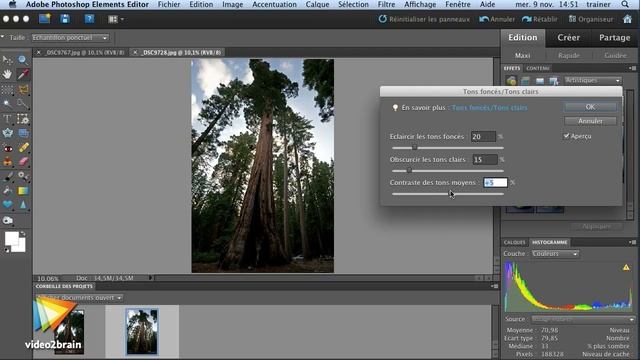Screen dimensions: 640x360
Task: Click the Obscurcir les tons clairs slider
Action: click(x=447, y=171)
